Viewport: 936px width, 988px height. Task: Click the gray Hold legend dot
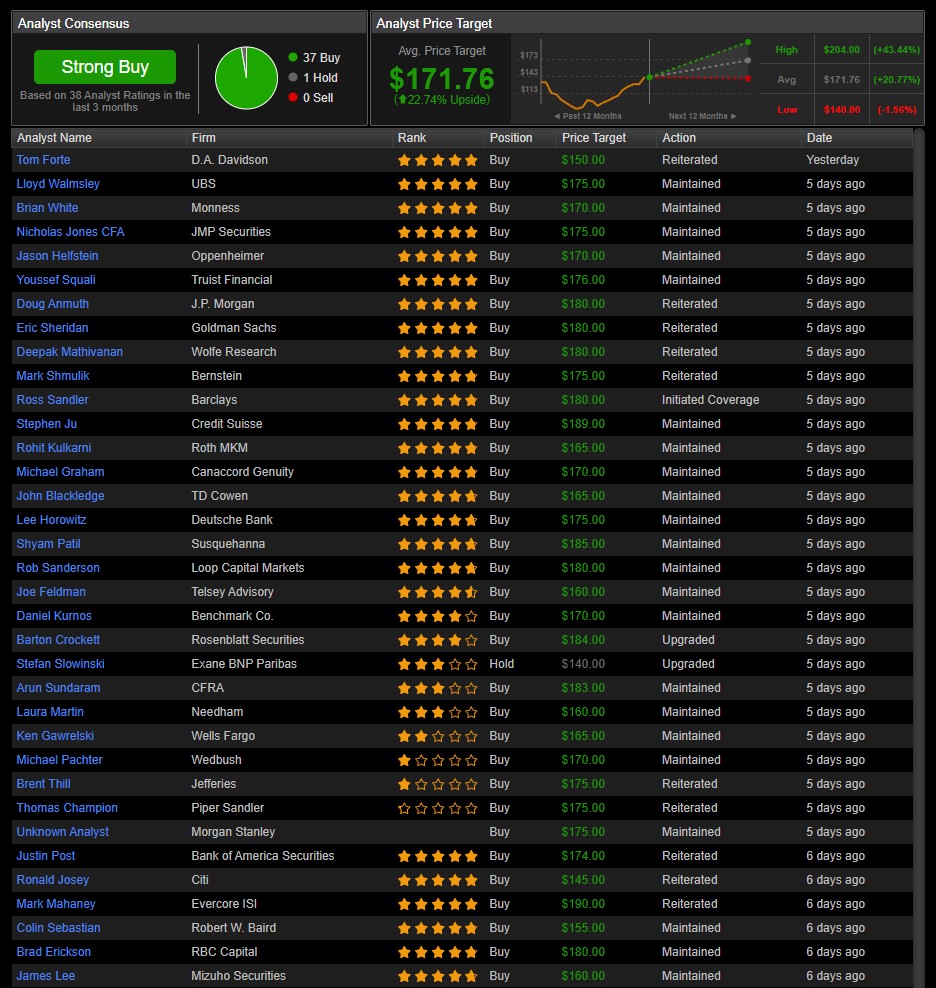coord(292,78)
